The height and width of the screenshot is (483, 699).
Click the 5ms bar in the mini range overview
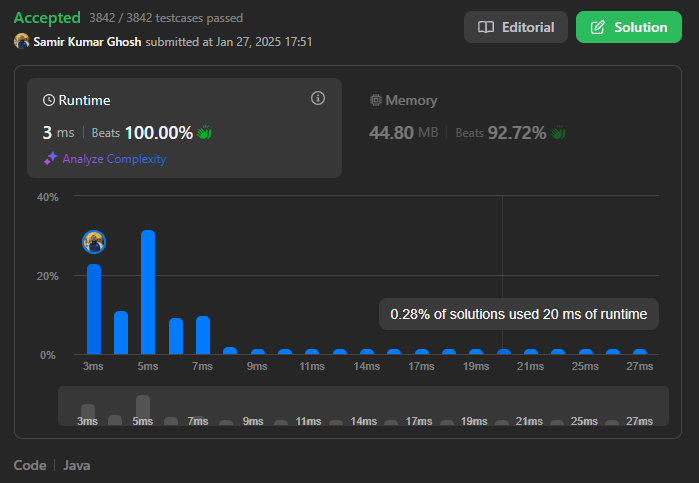143,408
